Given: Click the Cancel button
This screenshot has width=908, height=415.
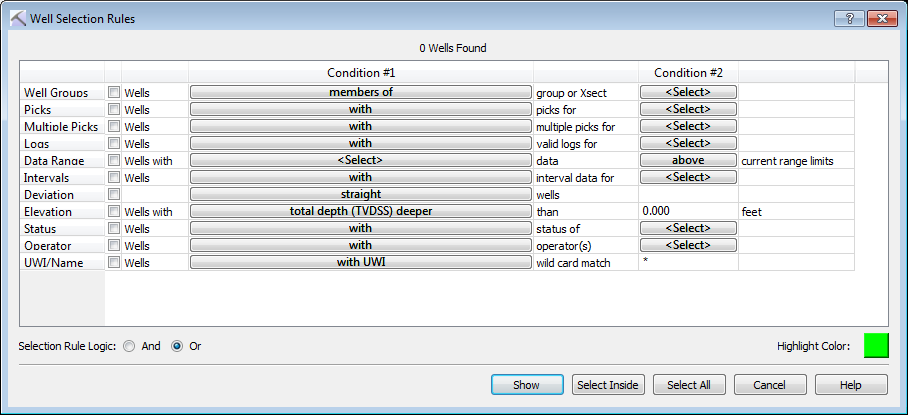Looking at the screenshot, I should click(770, 385).
